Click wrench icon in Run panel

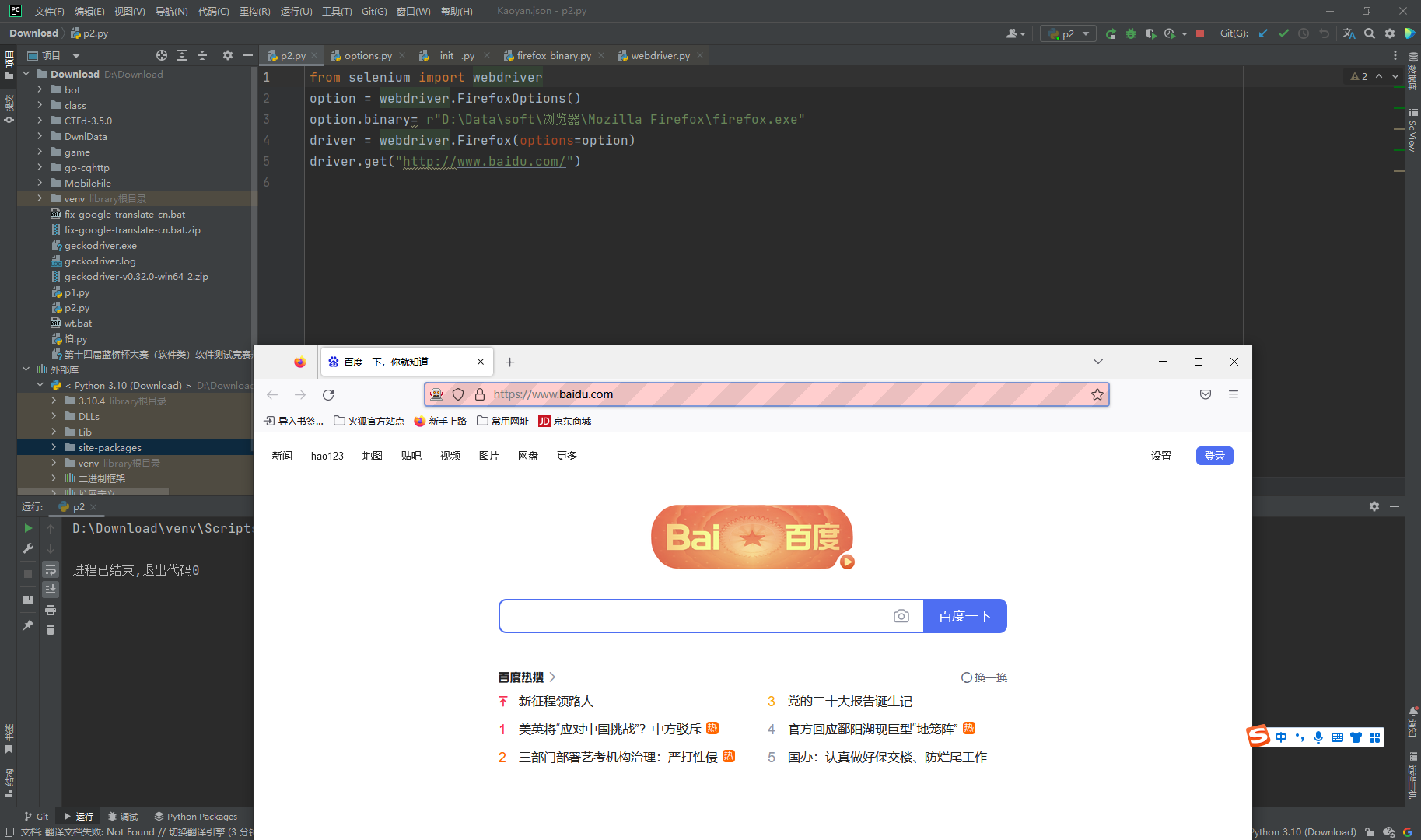coord(28,548)
